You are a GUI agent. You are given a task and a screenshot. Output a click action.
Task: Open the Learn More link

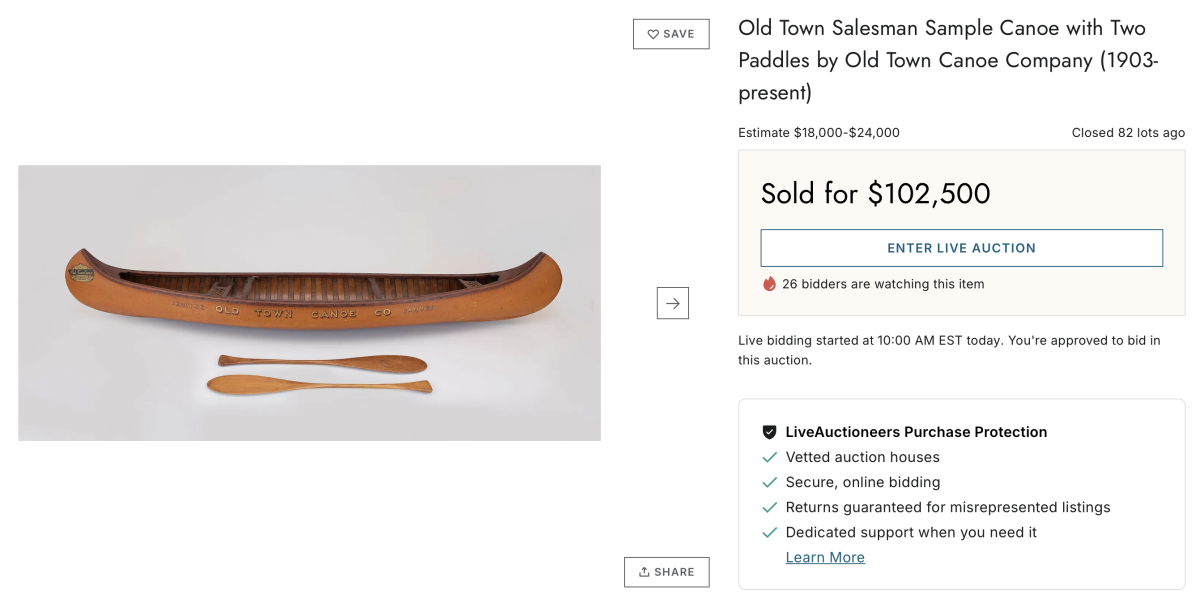pos(825,558)
